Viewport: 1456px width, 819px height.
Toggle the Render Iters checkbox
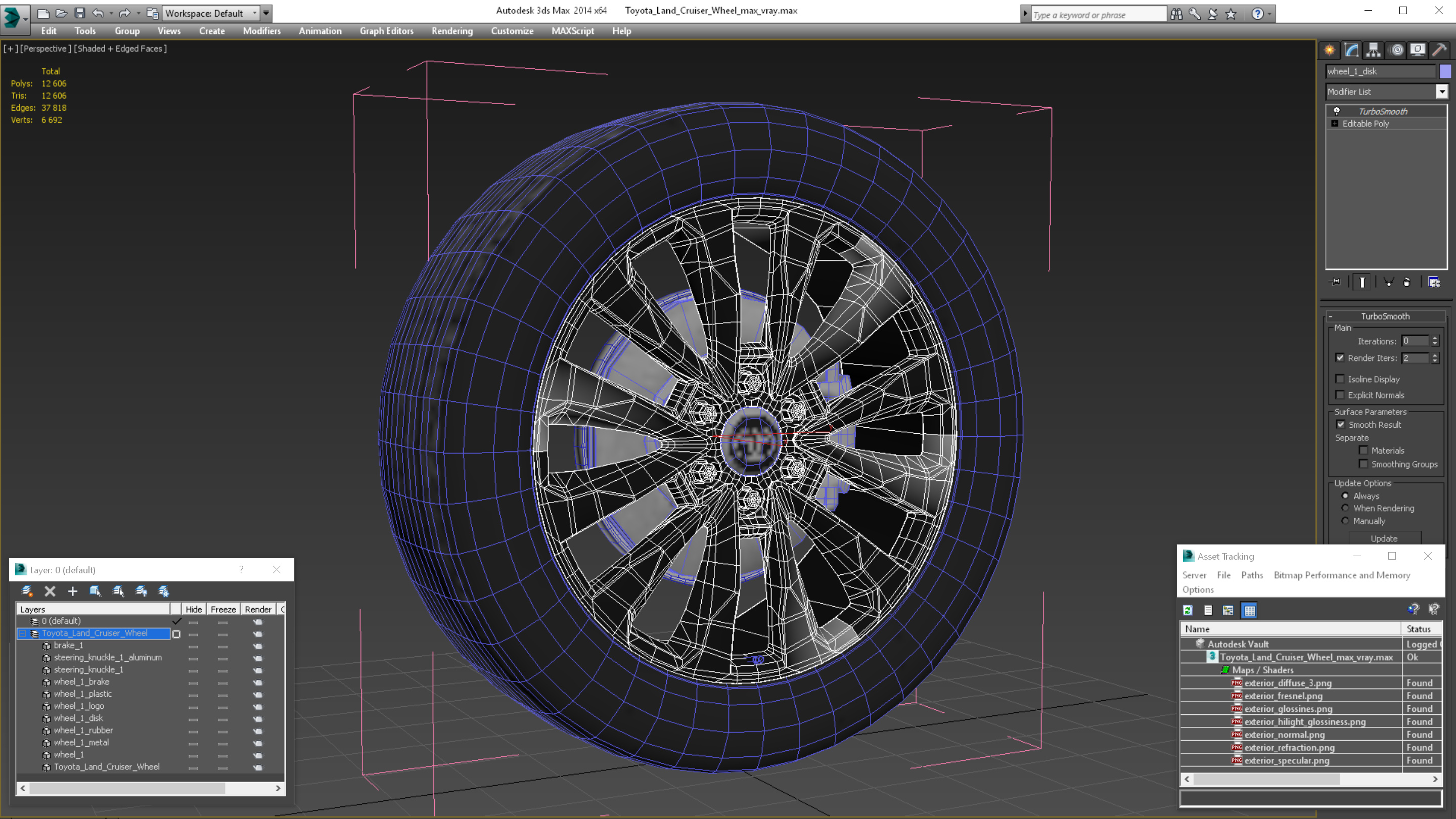click(1340, 358)
